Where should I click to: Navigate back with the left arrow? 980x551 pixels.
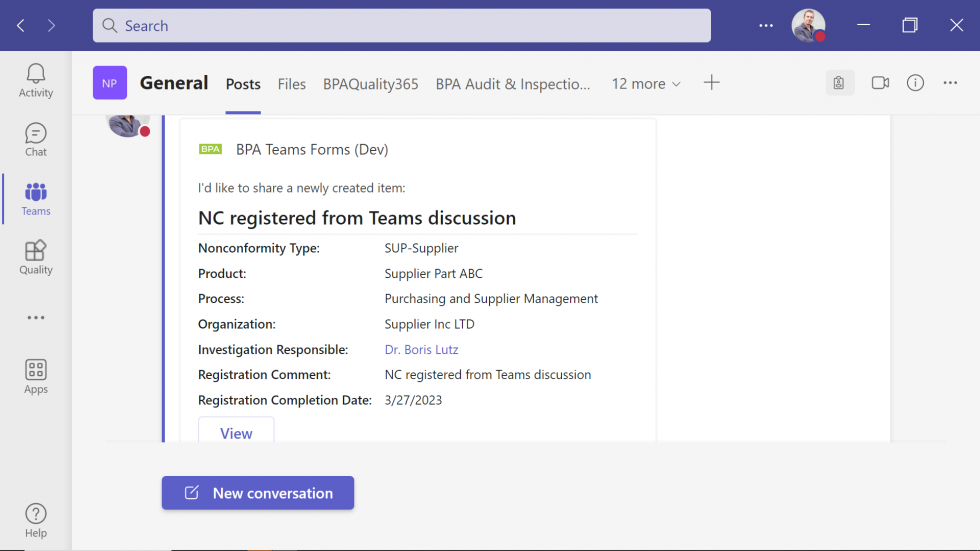pyautogui.click(x=21, y=25)
